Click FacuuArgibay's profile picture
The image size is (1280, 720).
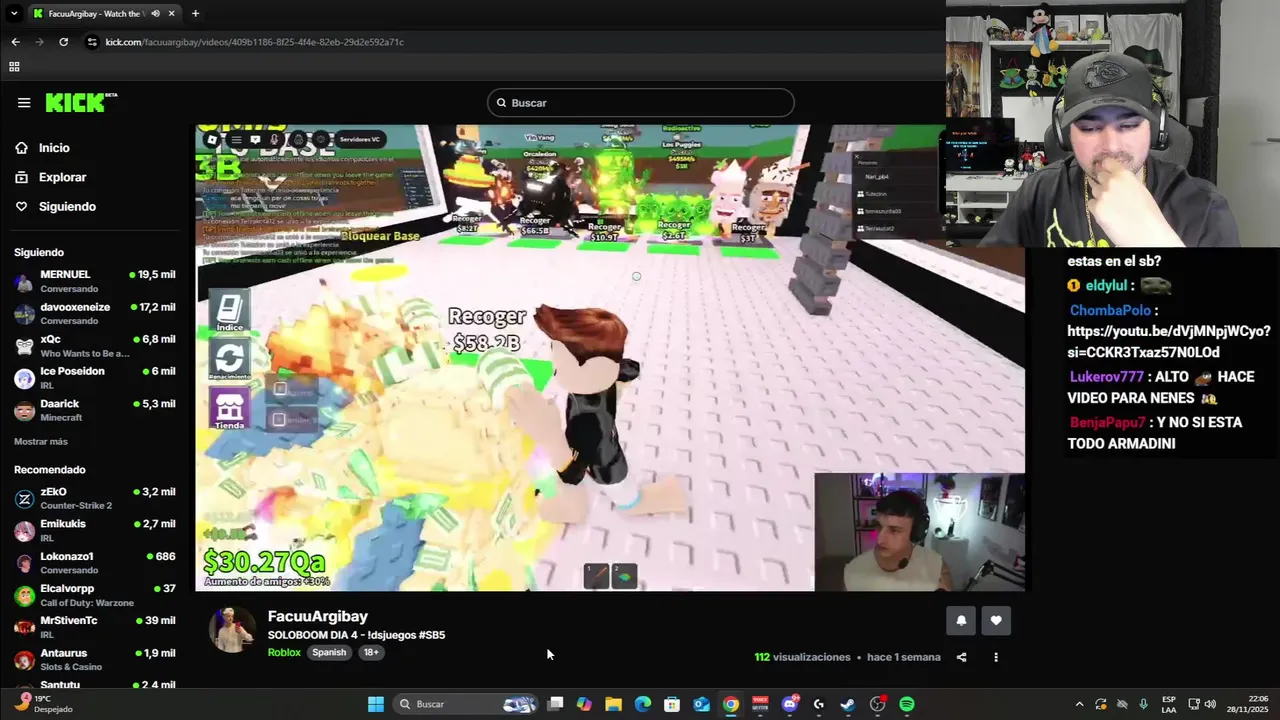(x=232, y=630)
